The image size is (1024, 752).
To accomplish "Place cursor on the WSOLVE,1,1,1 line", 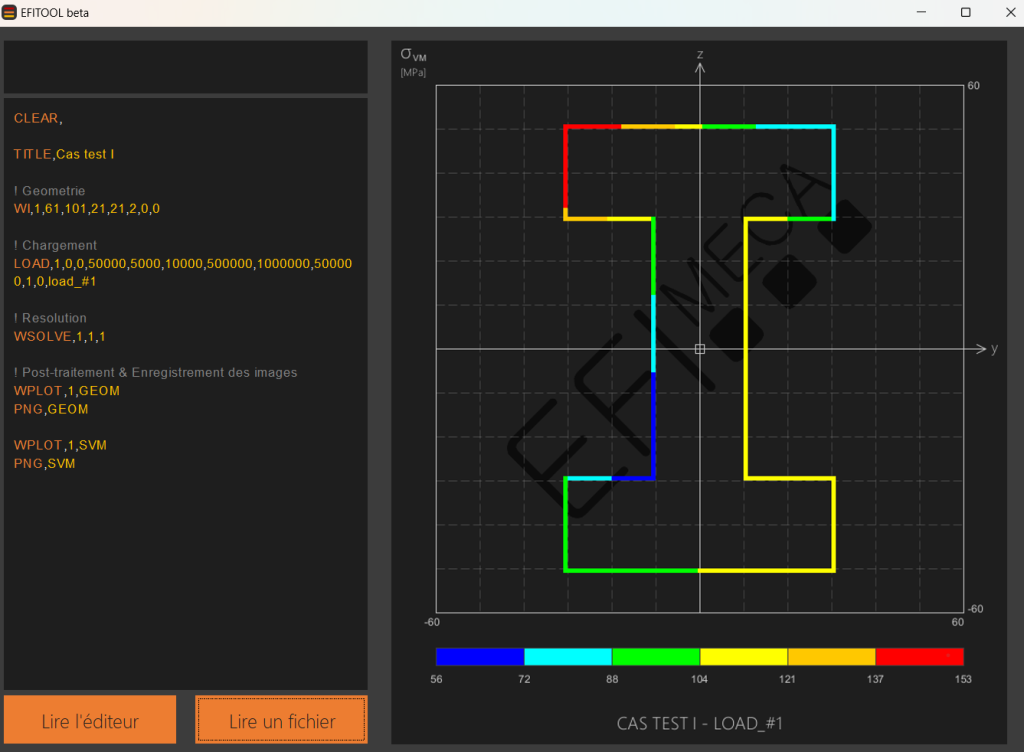I will pyautogui.click(x=59, y=336).
